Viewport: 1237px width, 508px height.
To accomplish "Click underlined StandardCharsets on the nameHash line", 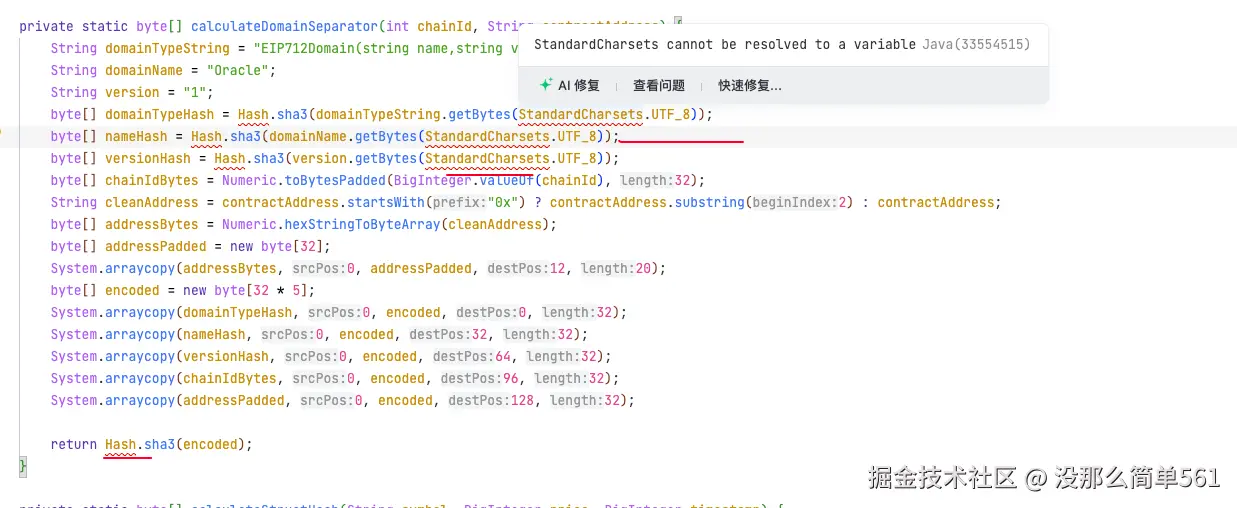I will pos(487,136).
